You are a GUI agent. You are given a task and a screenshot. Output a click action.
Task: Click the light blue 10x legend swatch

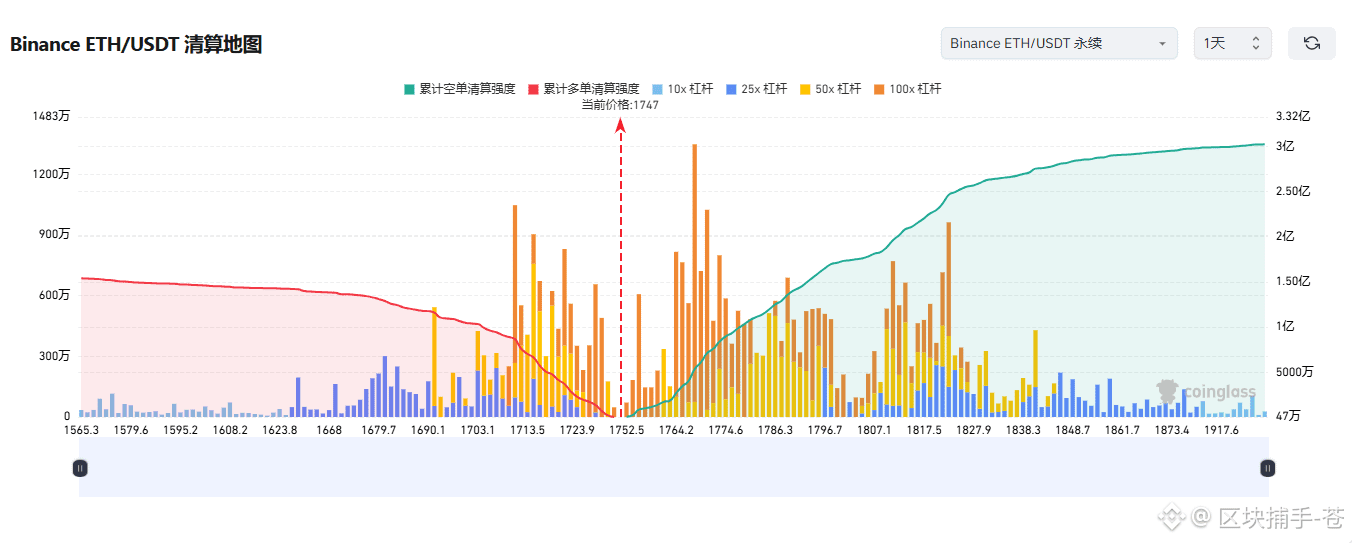click(657, 89)
